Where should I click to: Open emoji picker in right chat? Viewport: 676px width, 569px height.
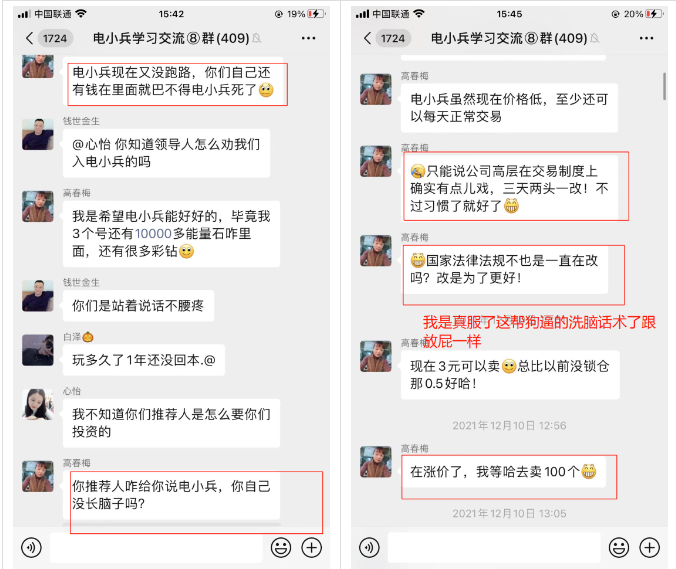pyautogui.click(x=619, y=548)
